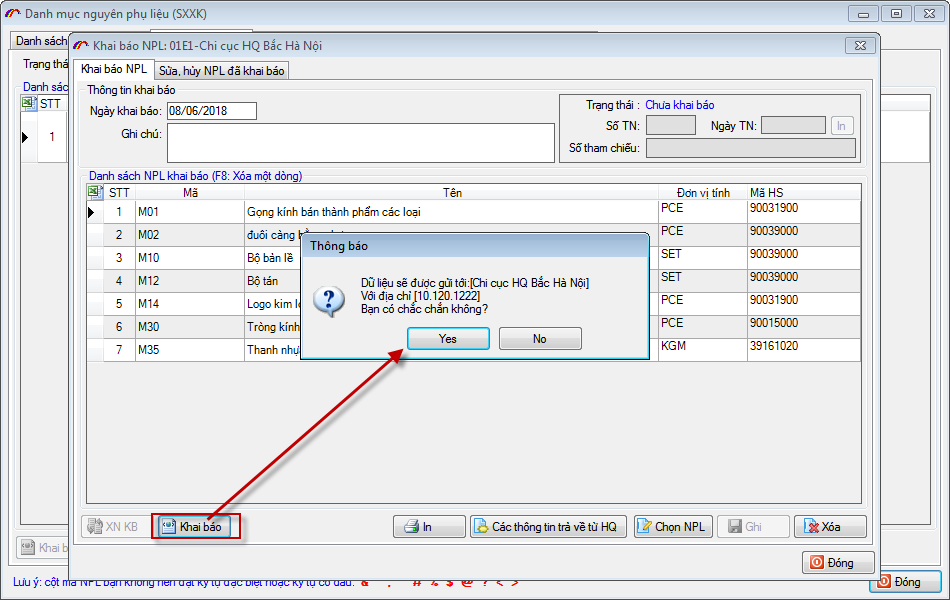The width and height of the screenshot is (950, 600).
Task: Click No in the Thông báo dialog
Action: click(540, 339)
